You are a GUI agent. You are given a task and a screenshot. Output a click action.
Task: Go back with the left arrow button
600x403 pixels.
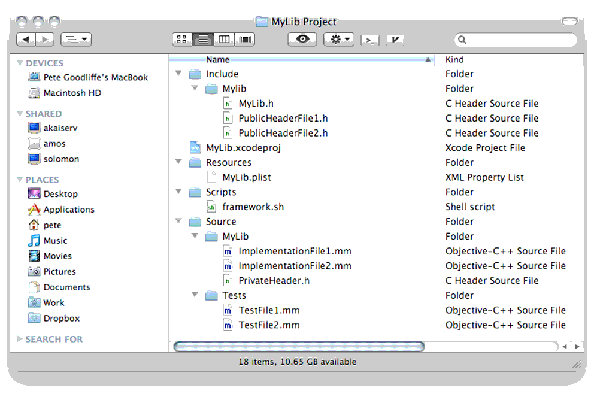(26, 39)
